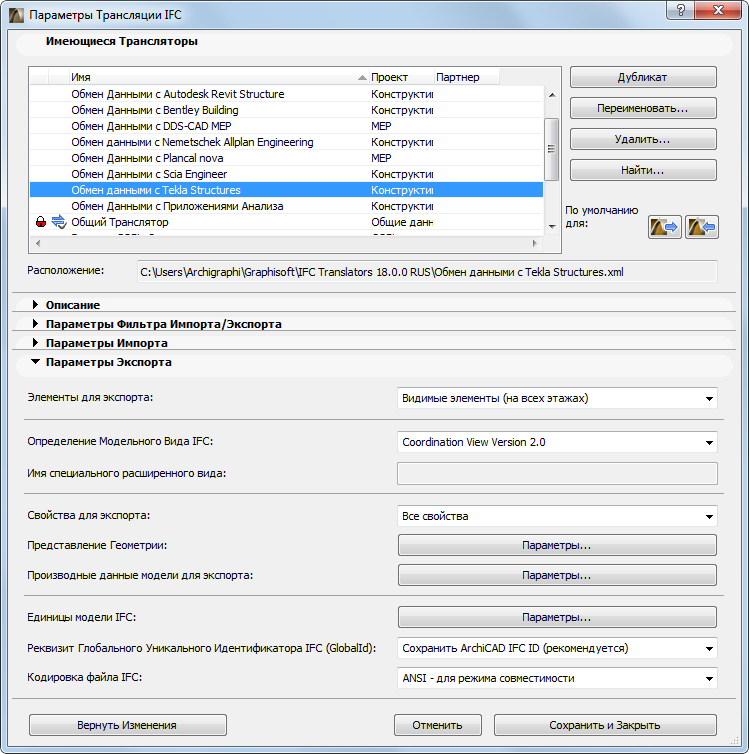Click the Имя специального расширенного вида field
This screenshot has width=749, height=754.
557,474
